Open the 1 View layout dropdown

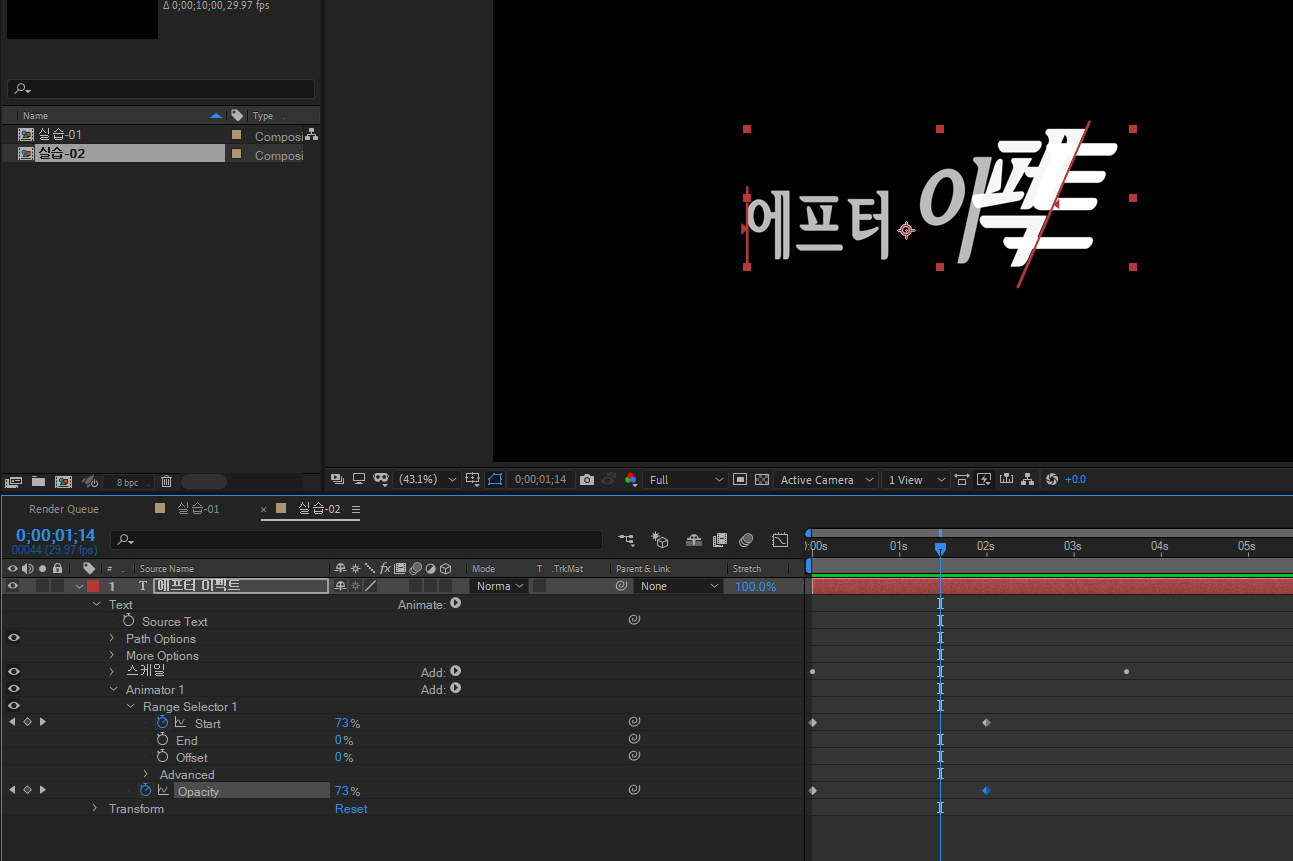pyautogui.click(x=915, y=480)
